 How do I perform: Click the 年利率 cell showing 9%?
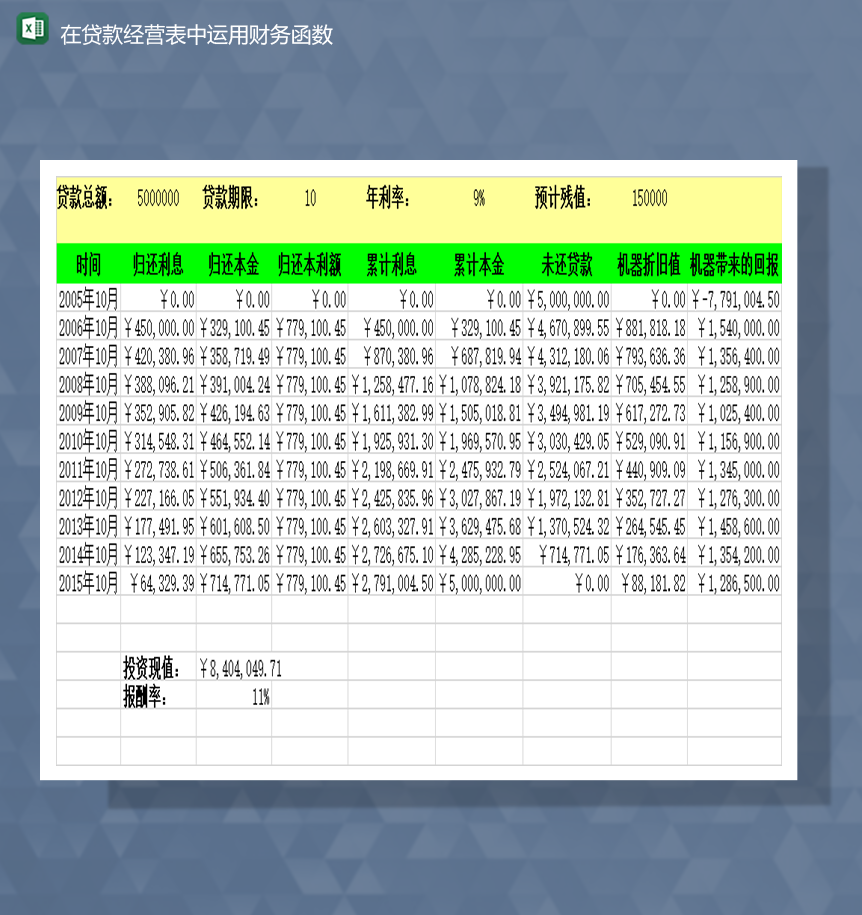click(x=477, y=198)
